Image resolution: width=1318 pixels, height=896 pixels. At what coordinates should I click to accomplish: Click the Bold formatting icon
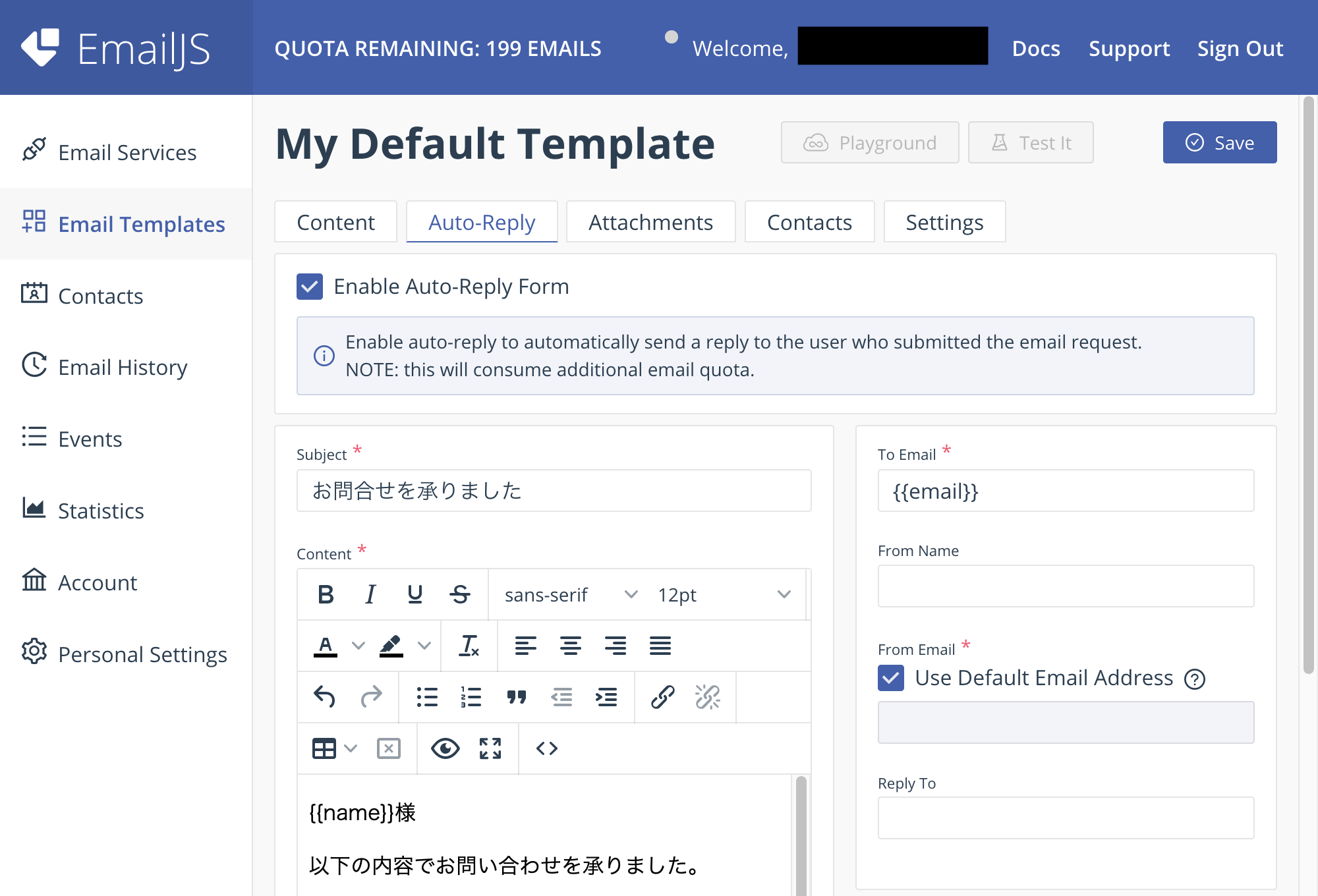(326, 594)
